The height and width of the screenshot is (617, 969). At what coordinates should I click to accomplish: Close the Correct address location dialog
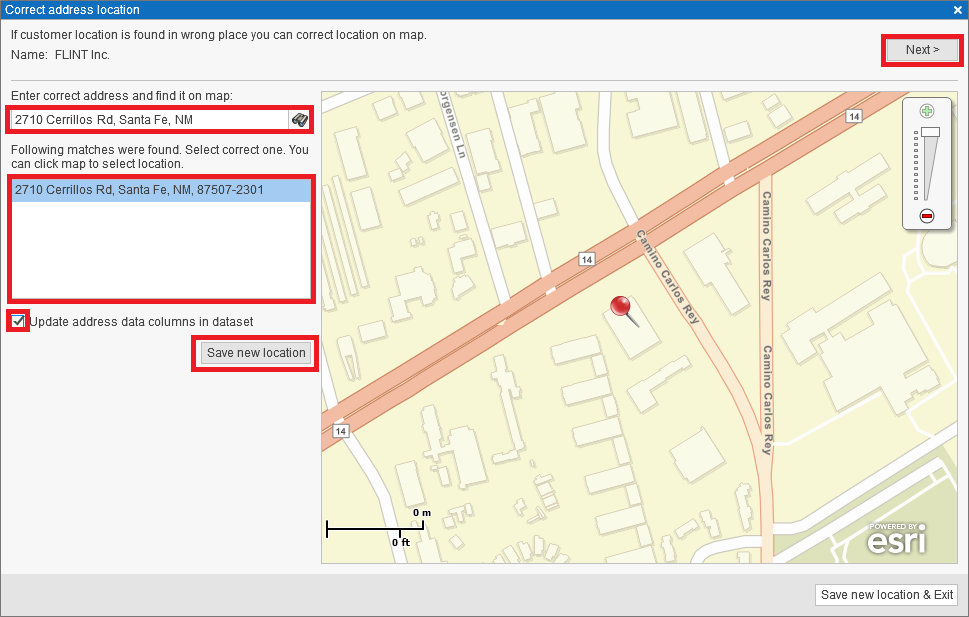pos(957,9)
